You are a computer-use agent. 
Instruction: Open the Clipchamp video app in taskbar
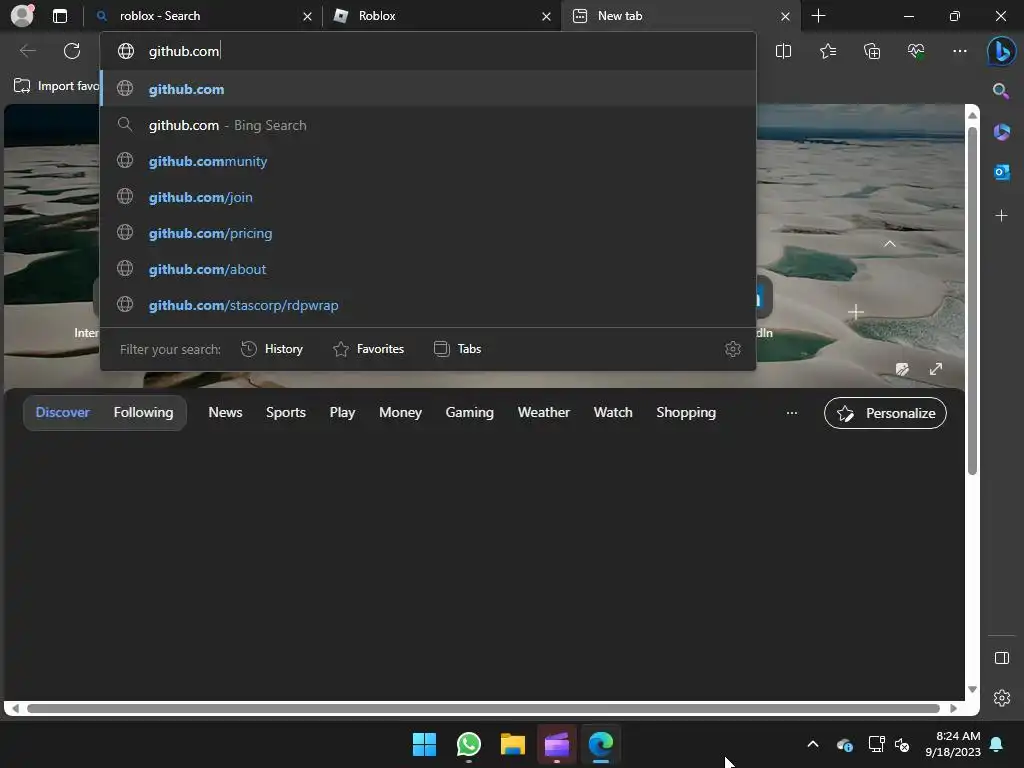(x=557, y=744)
